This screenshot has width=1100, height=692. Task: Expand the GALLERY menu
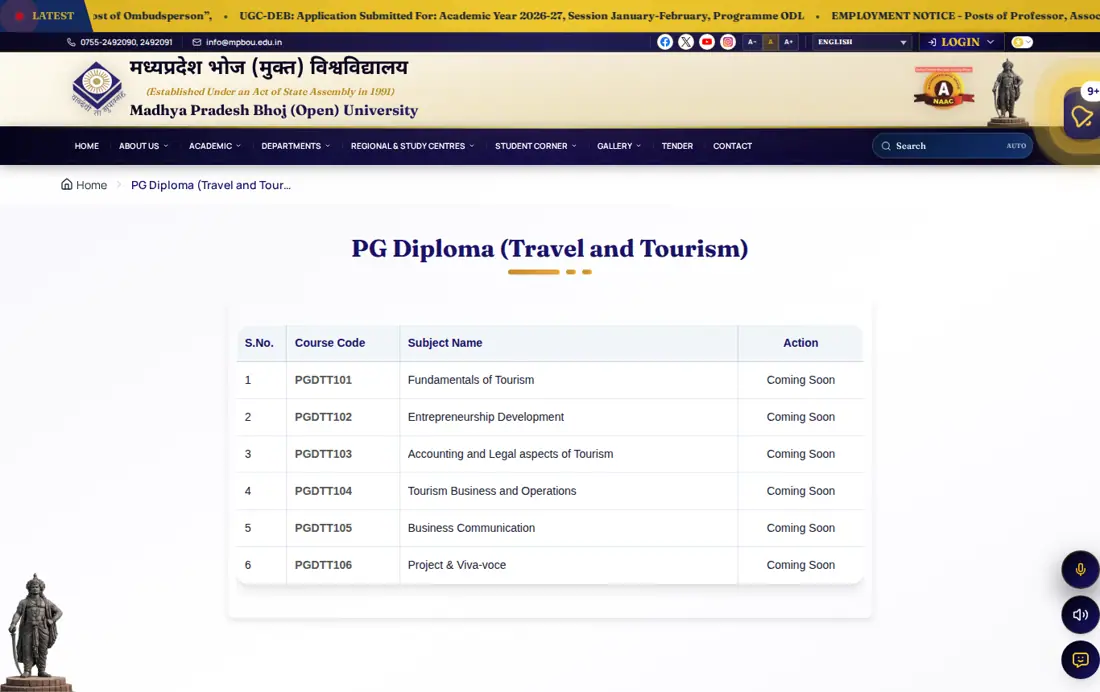pyautogui.click(x=619, y=146)
